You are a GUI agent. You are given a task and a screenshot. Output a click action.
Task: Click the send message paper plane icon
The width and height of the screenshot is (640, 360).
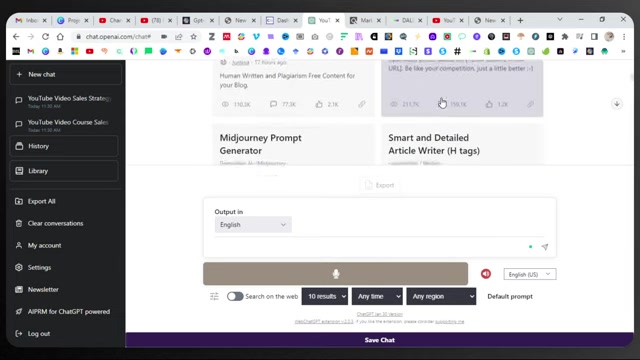(x=544, y=247)
